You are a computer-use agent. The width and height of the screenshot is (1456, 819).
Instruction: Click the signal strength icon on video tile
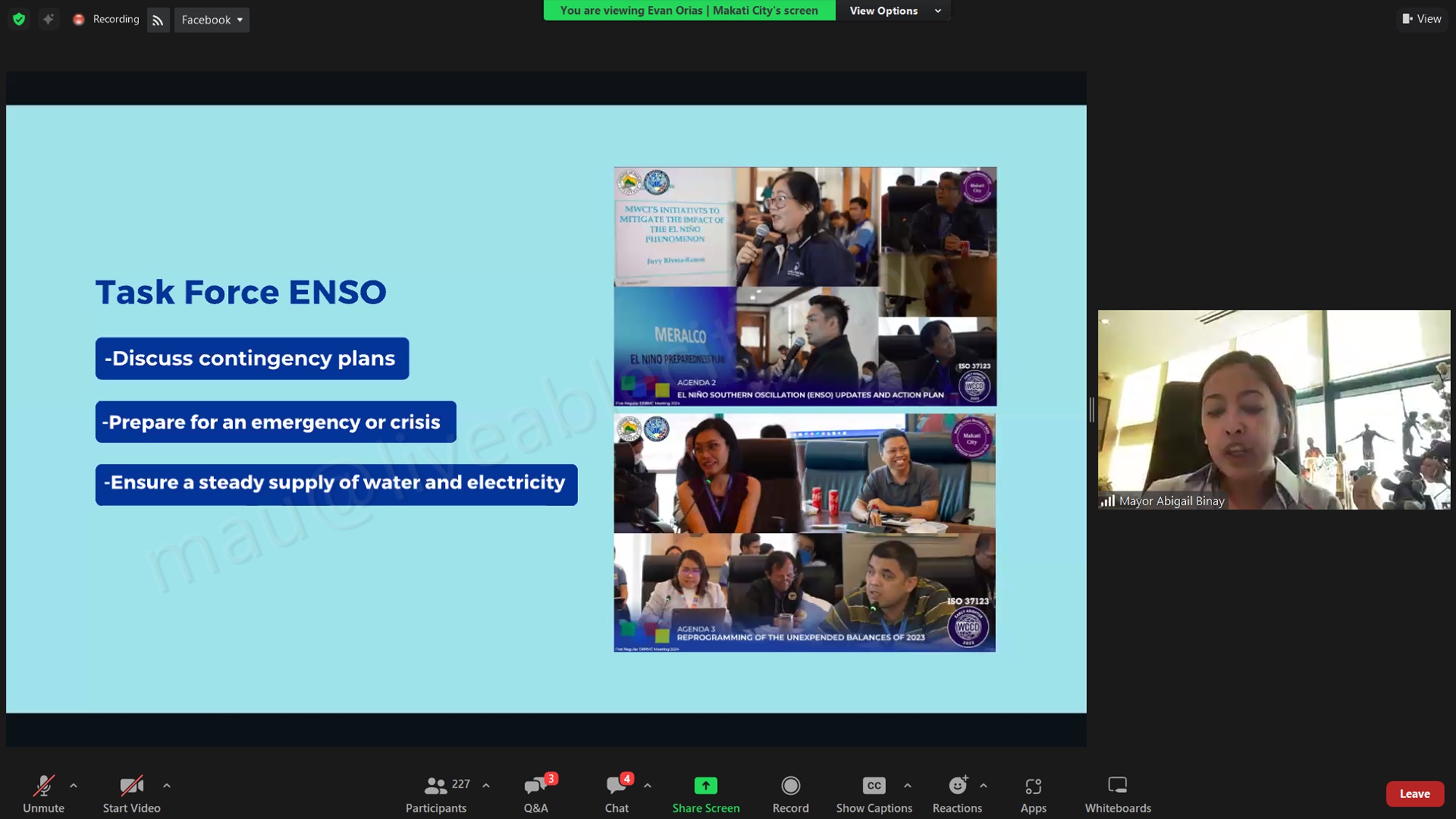click(x=1108, y=501)
